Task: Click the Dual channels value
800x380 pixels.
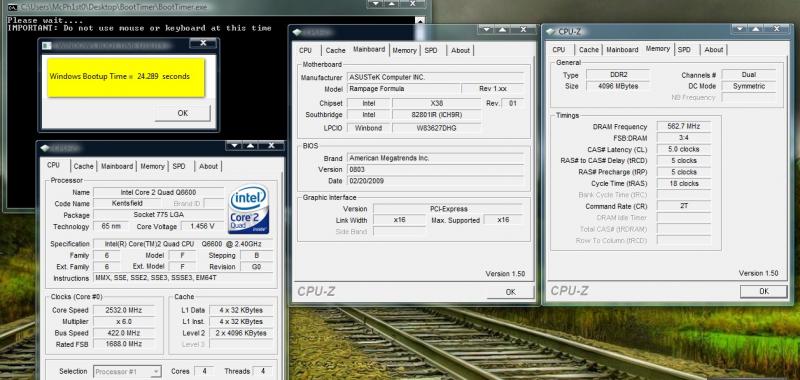Action: coord(749,75)
